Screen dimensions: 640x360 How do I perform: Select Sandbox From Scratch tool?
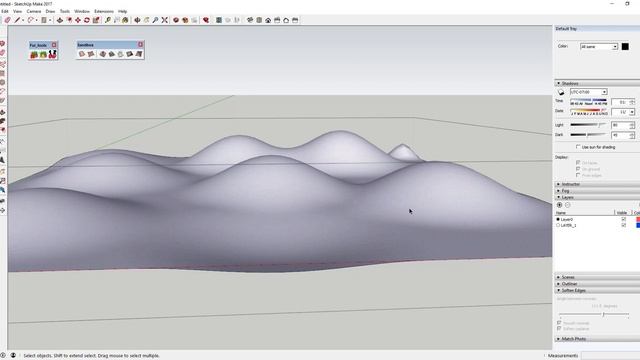coord(91,54)
